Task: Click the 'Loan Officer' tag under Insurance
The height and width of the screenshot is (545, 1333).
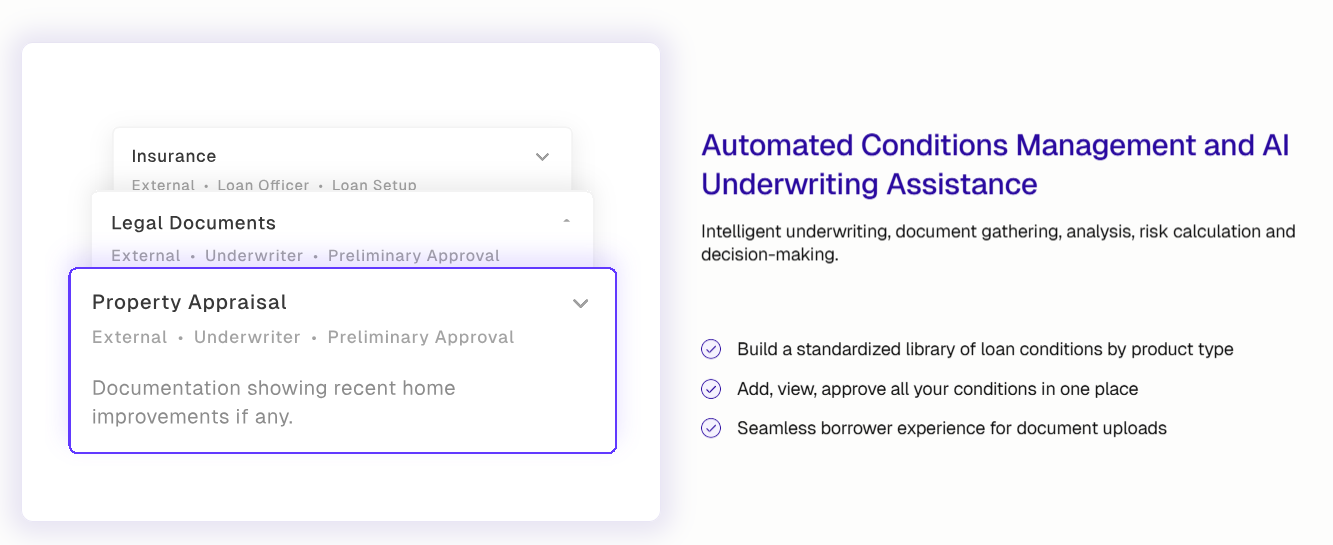Action: pos(264,185)
